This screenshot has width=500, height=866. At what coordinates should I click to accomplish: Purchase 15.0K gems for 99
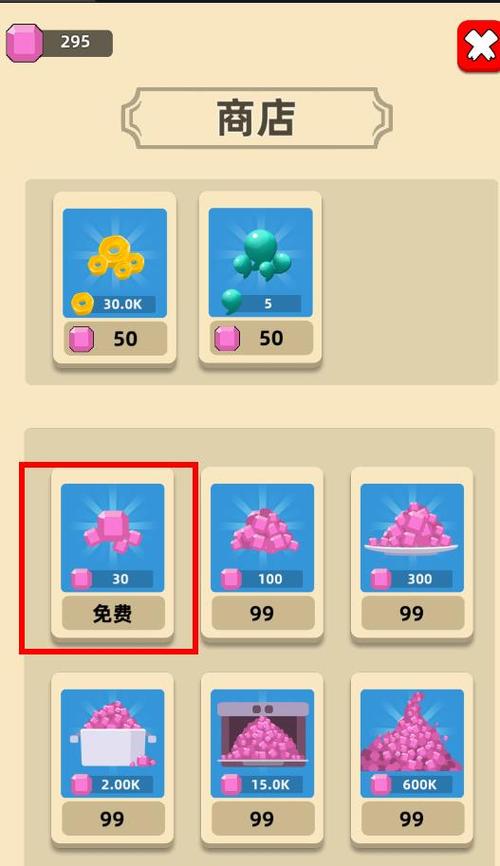(263, 819)
